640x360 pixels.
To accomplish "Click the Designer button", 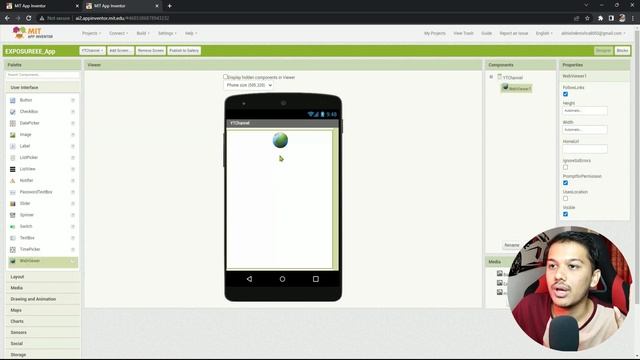I will click(x=603, y=51).
